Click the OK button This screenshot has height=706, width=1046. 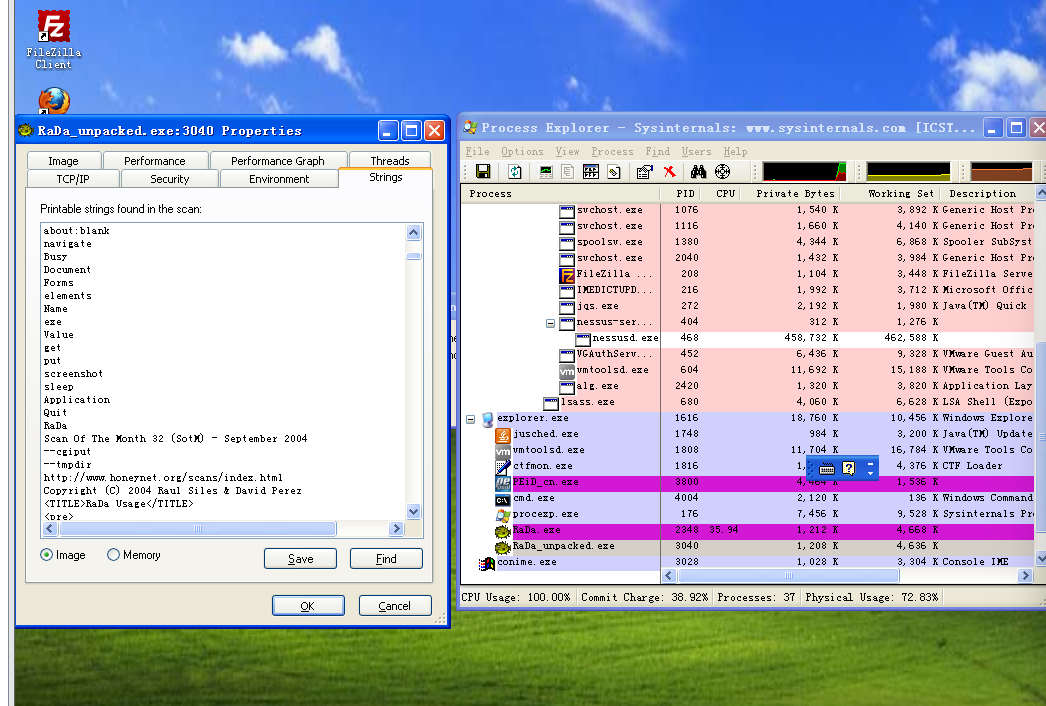click(308, 605)
